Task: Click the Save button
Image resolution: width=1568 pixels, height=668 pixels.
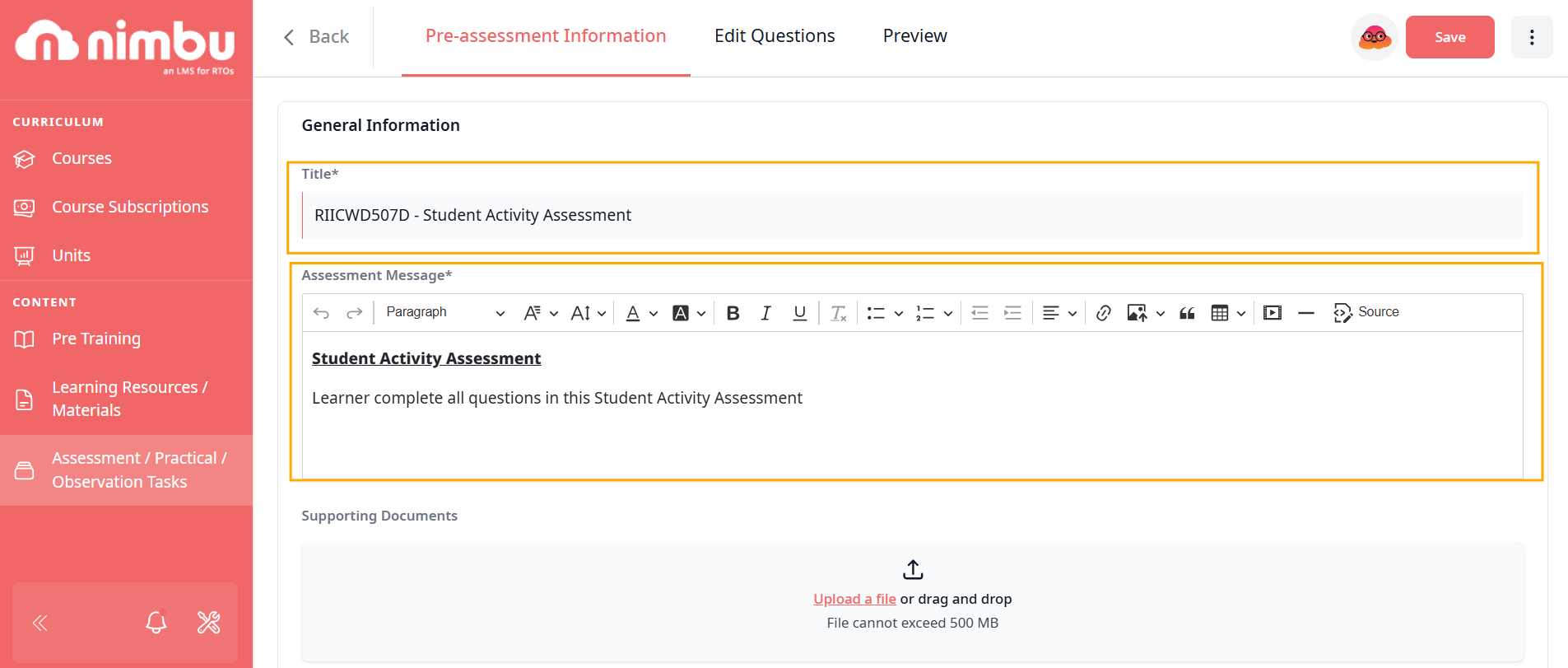Action: [1449, 37]
